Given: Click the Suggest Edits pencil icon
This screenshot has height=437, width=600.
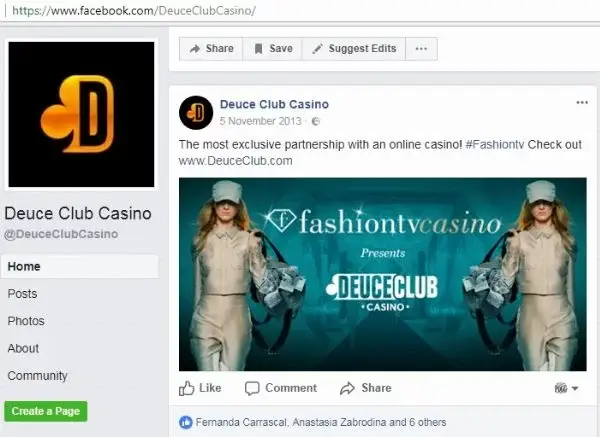Looking at the screenshot, I should [317, 49].
